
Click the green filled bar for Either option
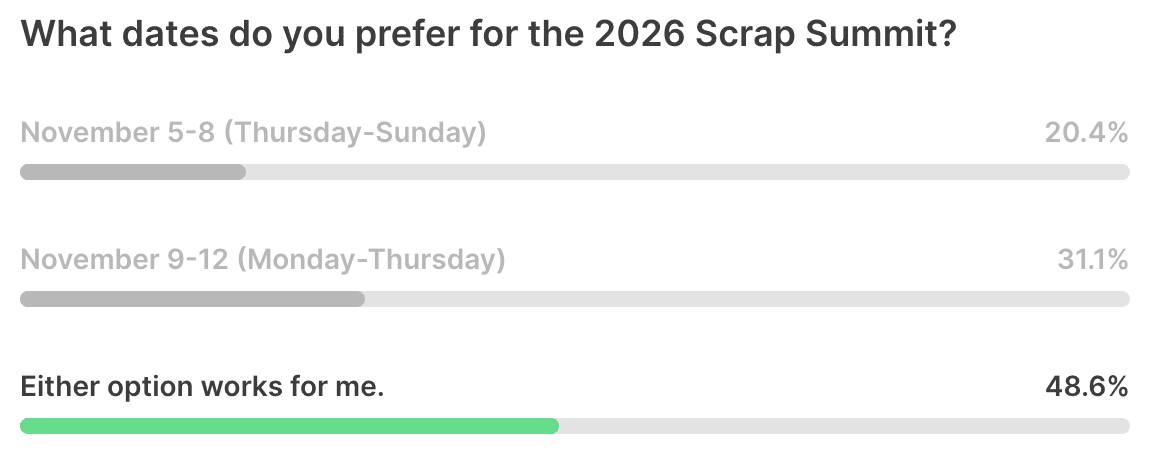pyautogui.click(x=289, y=426)
